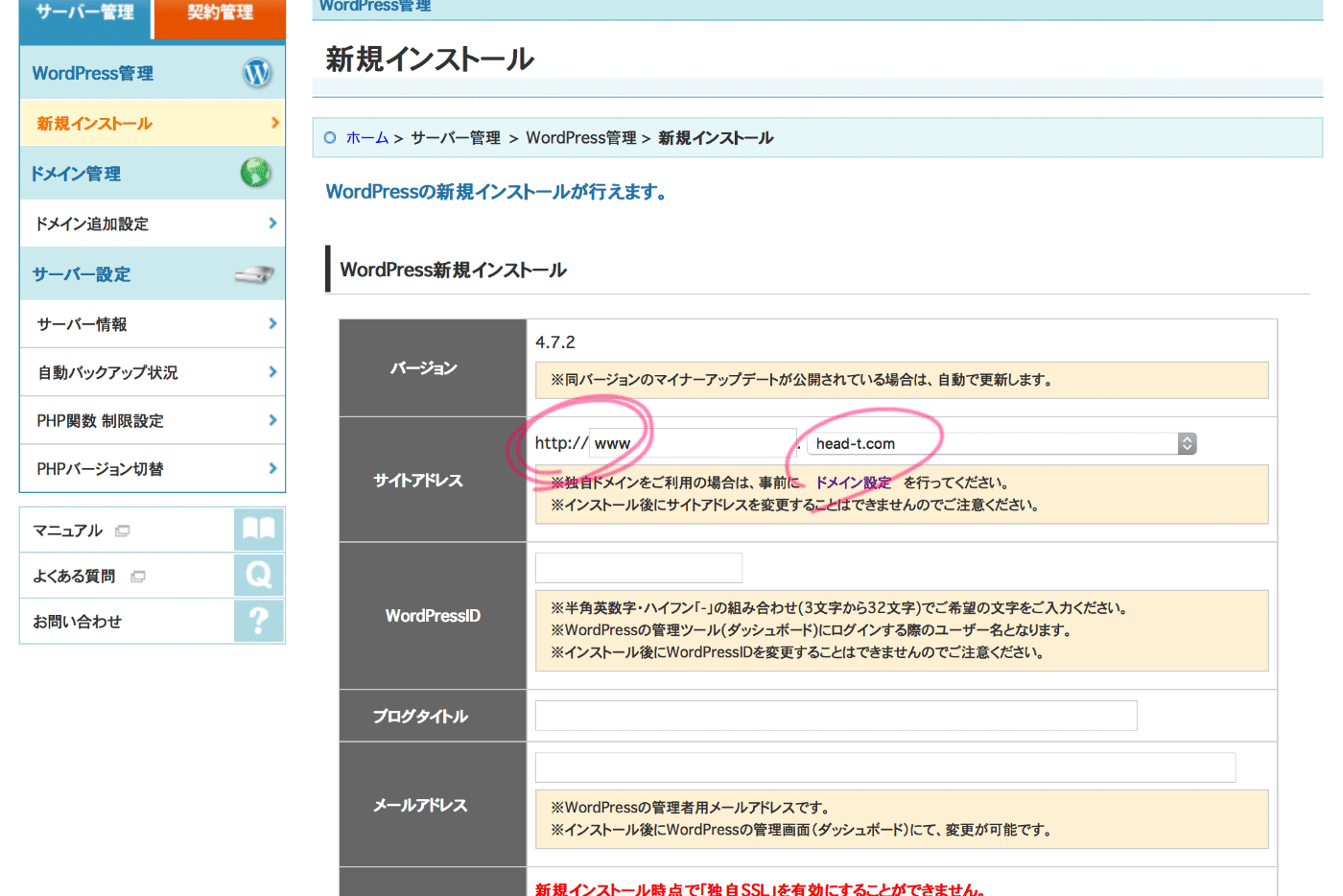
Task: Click the chevron on PHP関数 制限設定 row
Action: coord(273,420)
